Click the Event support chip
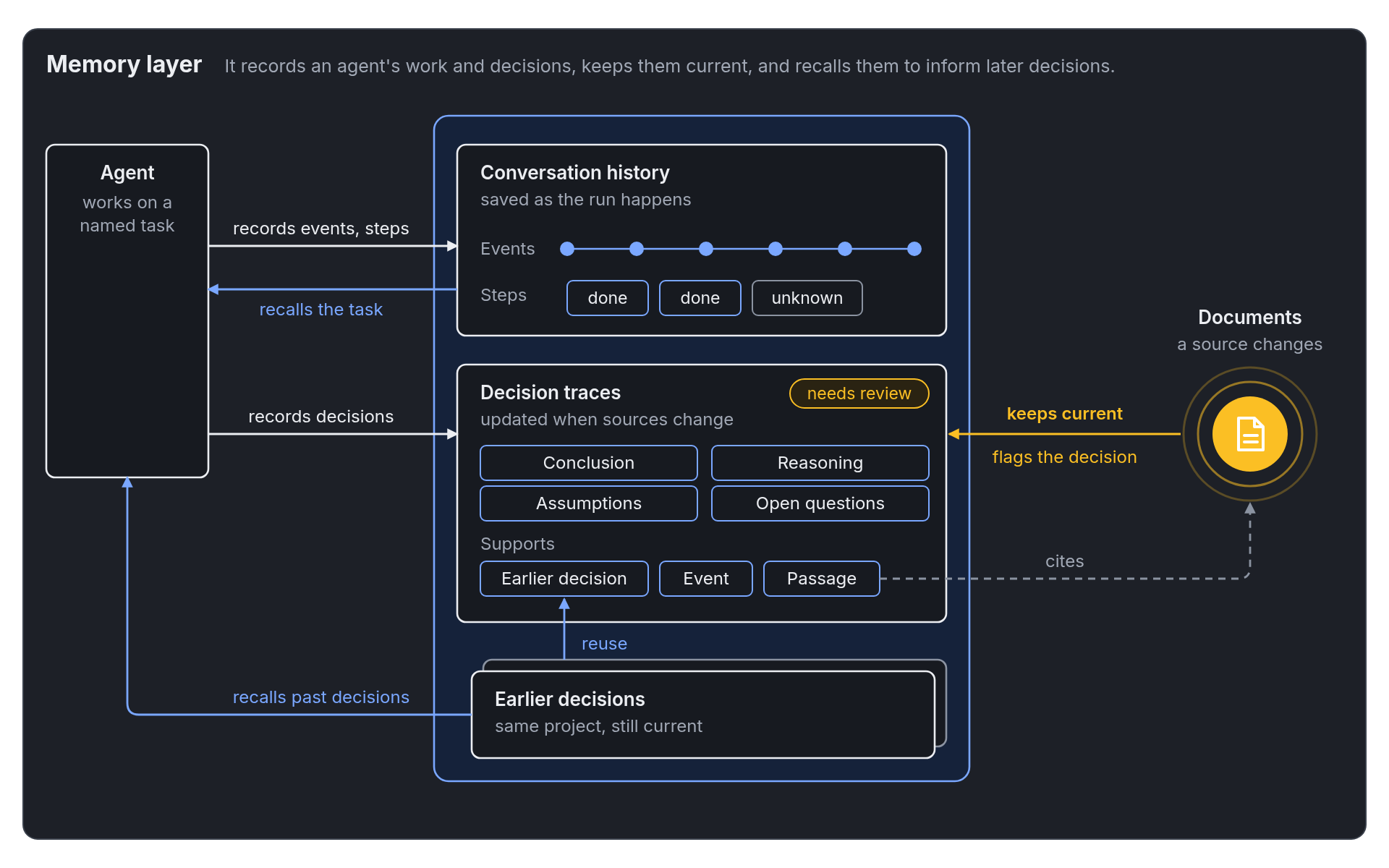Image resolution: width=1389 pixels, height=868 pixels. click(706, 579)
